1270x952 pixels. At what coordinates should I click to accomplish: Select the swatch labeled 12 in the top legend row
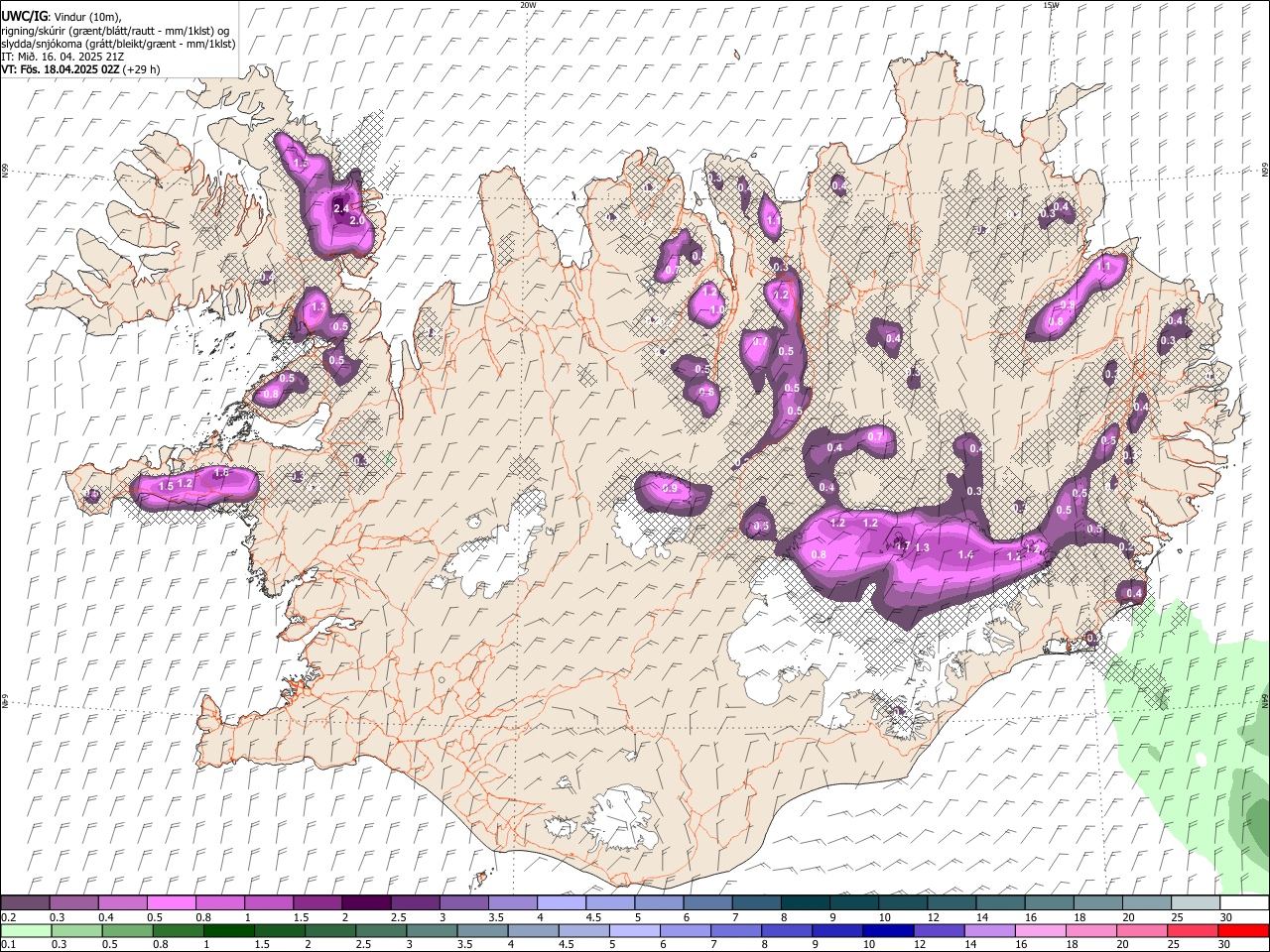(x=951, y=903)
